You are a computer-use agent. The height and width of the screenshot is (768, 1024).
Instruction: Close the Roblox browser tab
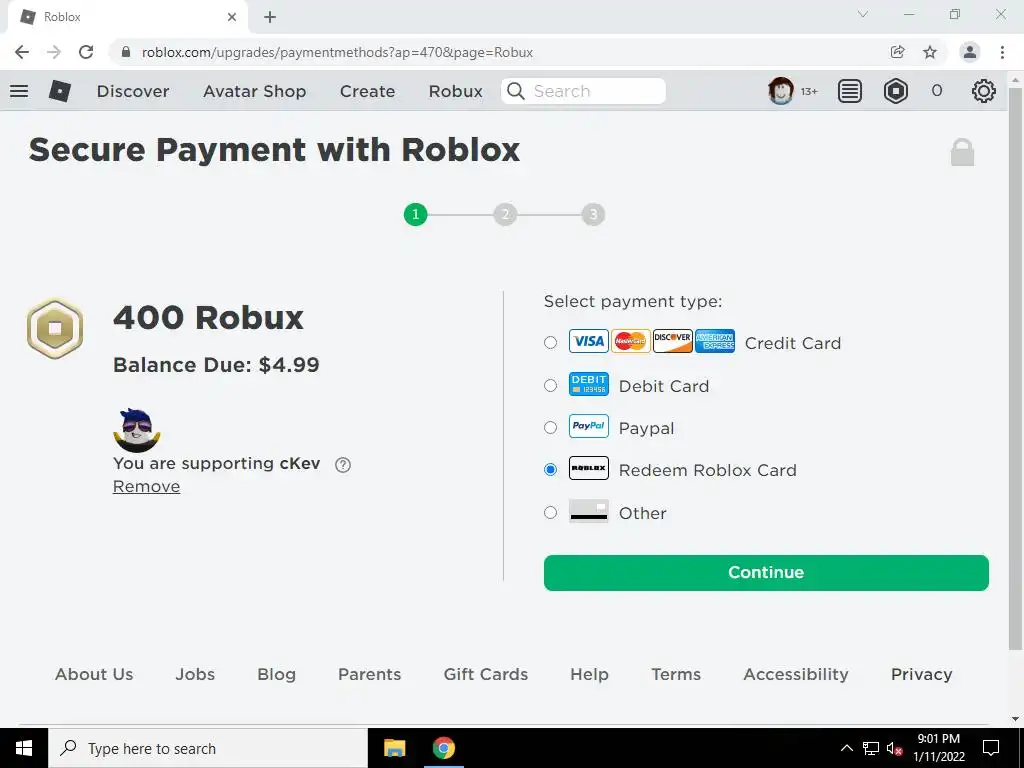(232, 17)
